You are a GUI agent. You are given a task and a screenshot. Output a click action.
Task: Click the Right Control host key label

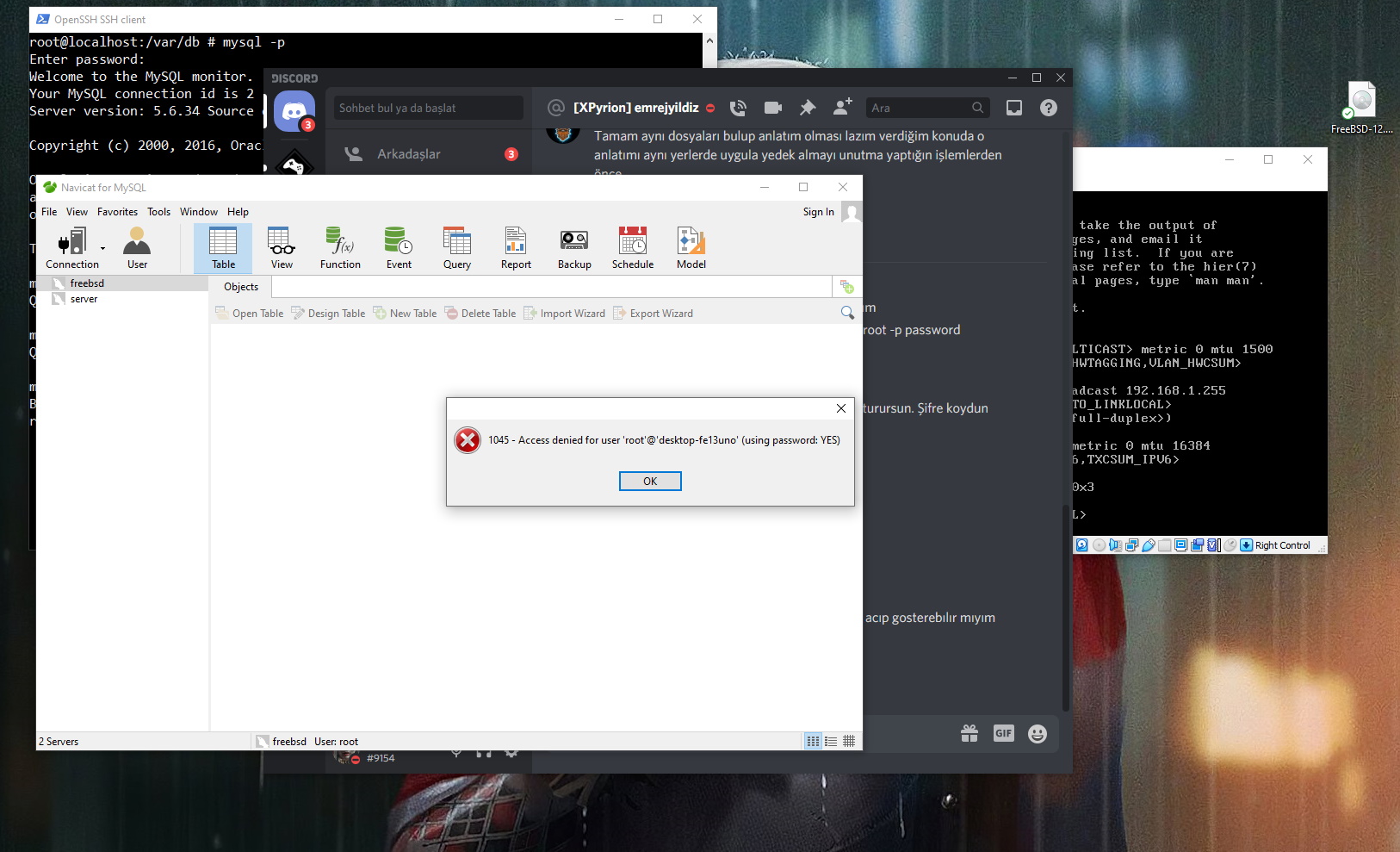coord(1282,545)
